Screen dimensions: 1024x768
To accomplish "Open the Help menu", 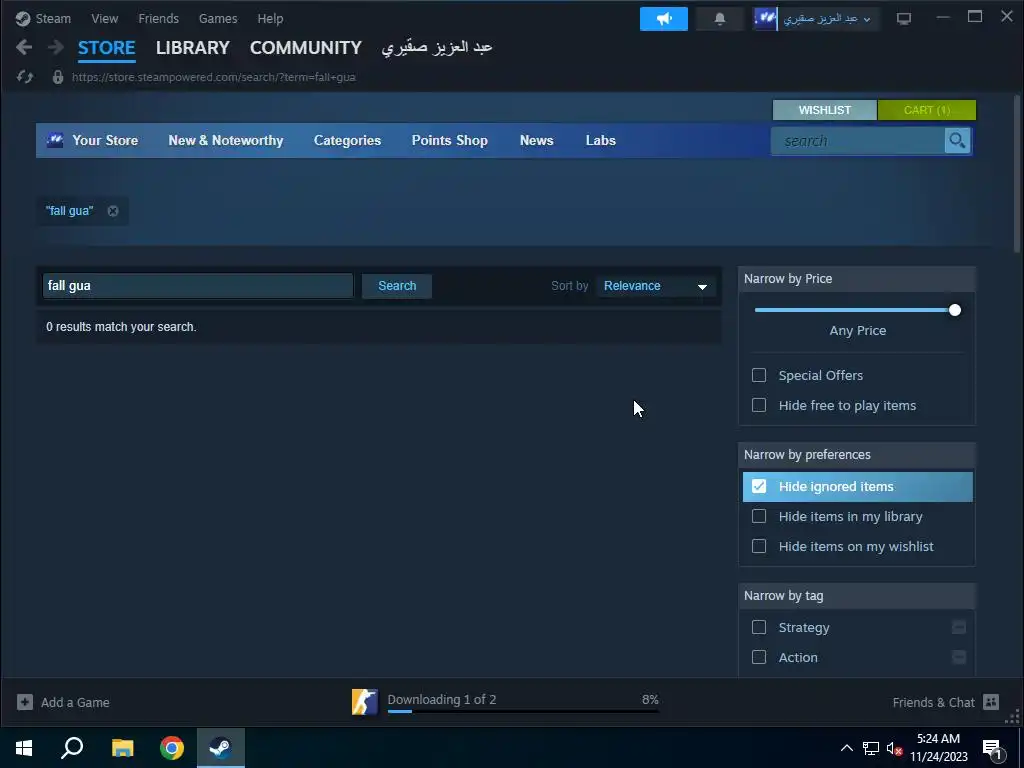I will point(270,18).
